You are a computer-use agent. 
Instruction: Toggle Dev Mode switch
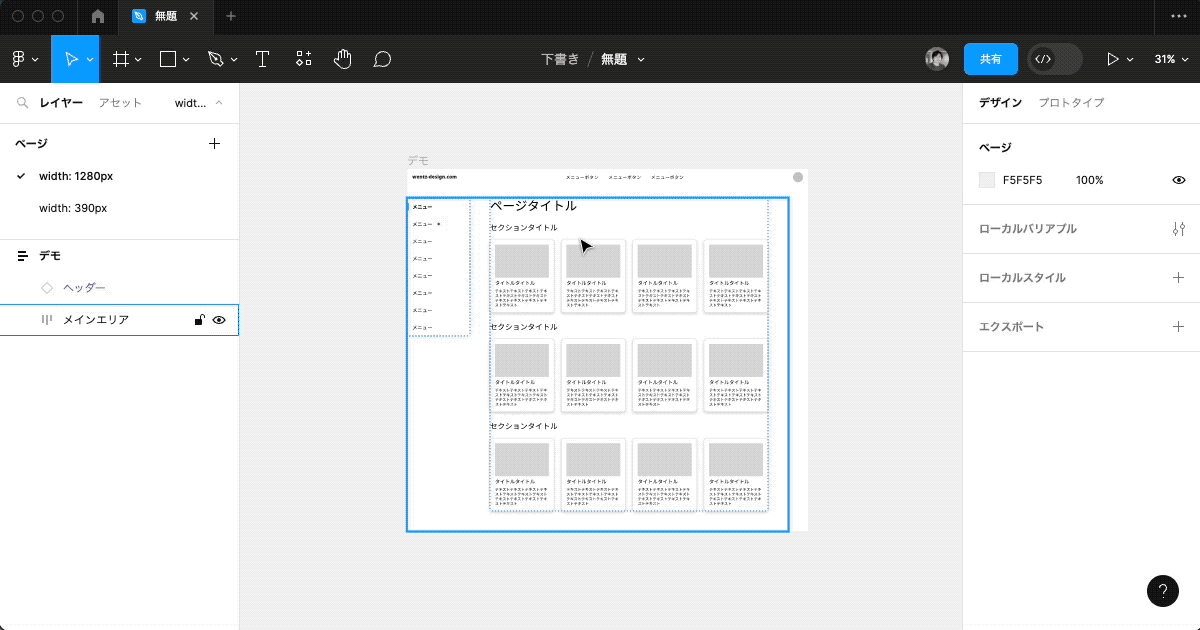(1055, 59)
